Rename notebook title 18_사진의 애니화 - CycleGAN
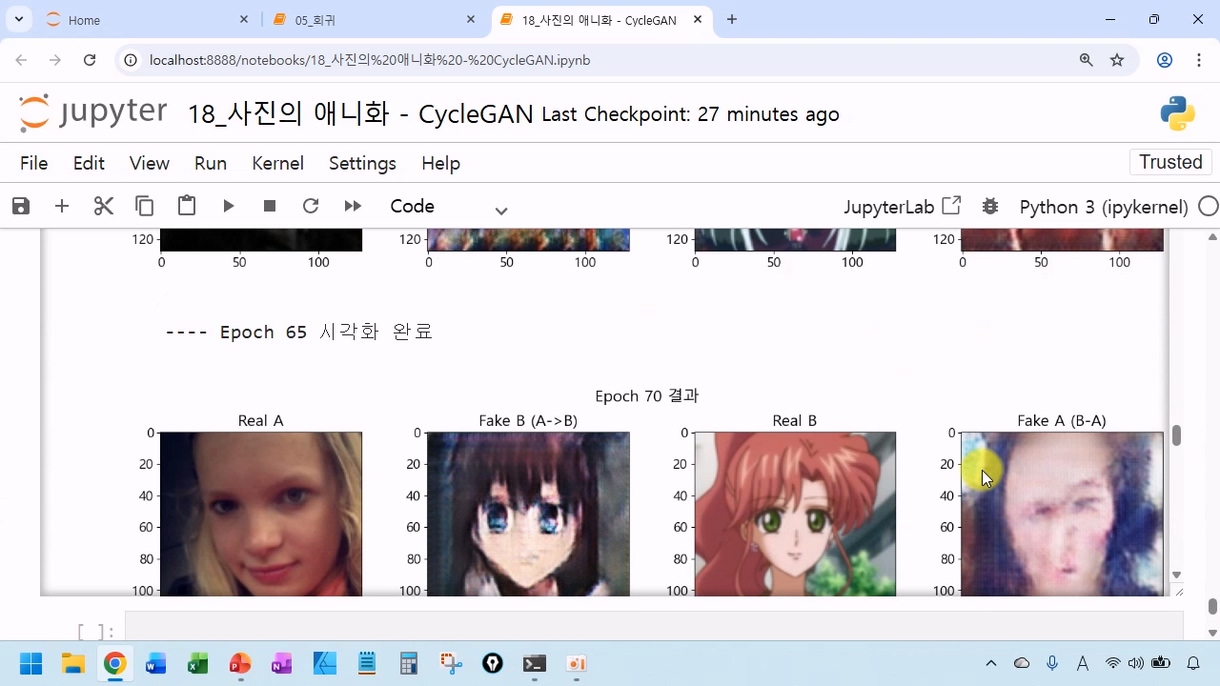Viewport: 1220px width, 686px height. tap(360, 114)
